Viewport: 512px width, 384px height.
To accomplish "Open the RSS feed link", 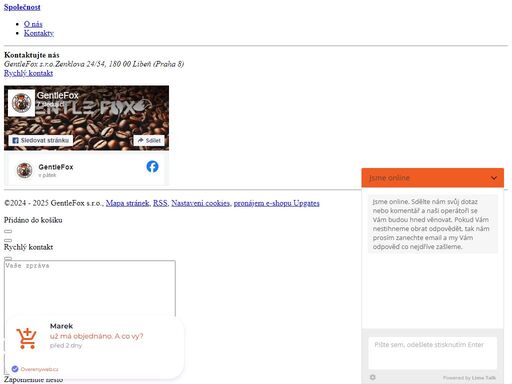I will coord(160,203).
